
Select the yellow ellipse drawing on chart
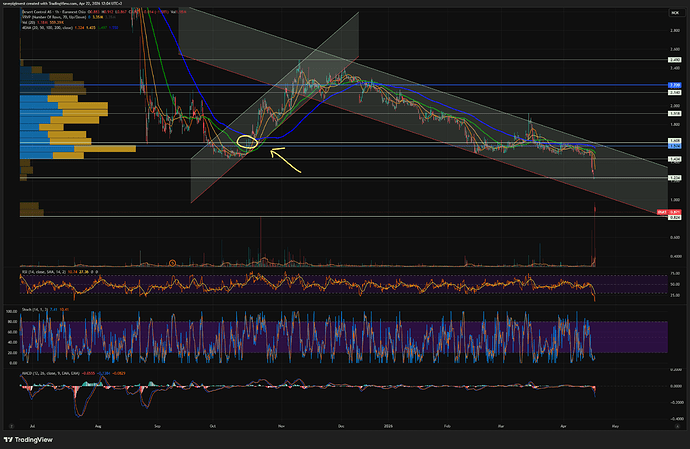coord(247,142)
